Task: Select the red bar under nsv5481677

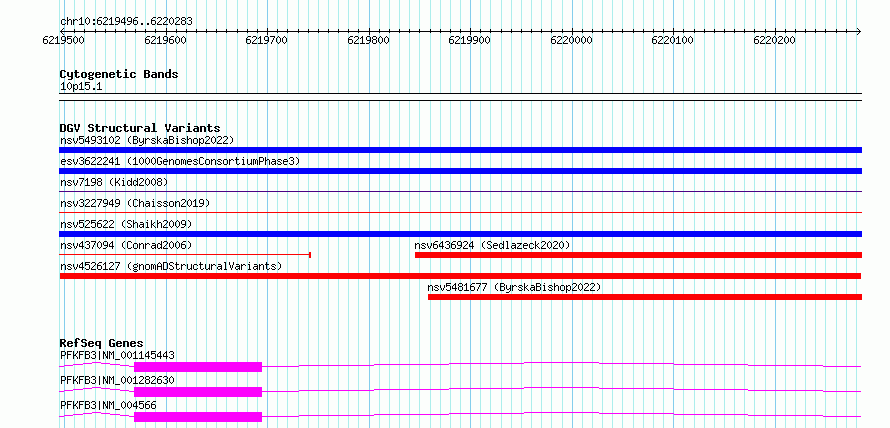Action: click(x=645, y=297)
